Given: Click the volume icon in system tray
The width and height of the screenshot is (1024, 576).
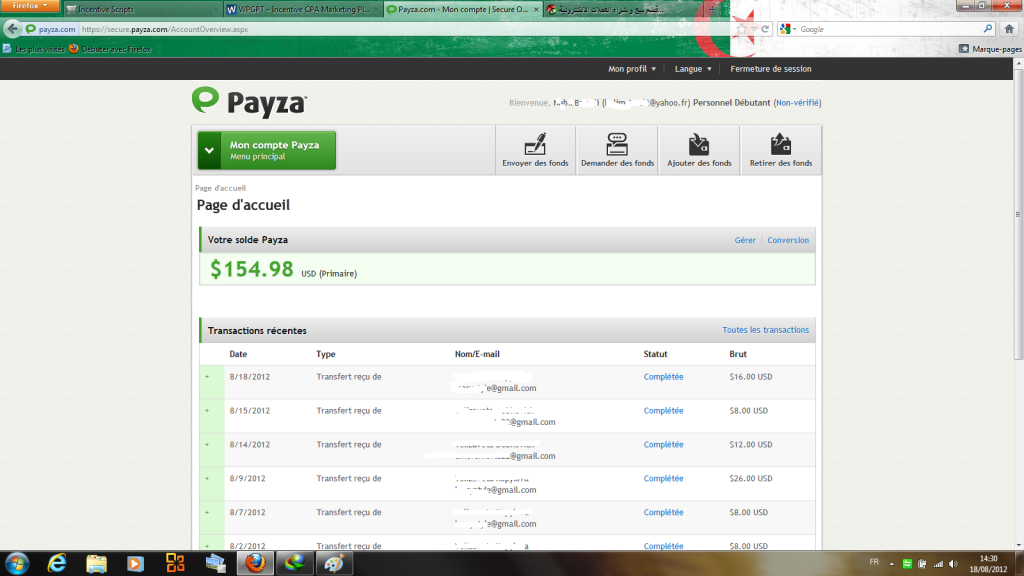Looking at the screenshot, I should click(x=953, y=564).
